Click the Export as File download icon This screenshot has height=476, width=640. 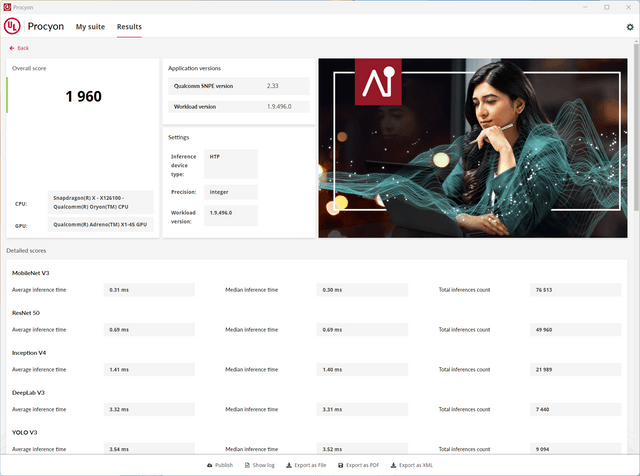[289, 465]
